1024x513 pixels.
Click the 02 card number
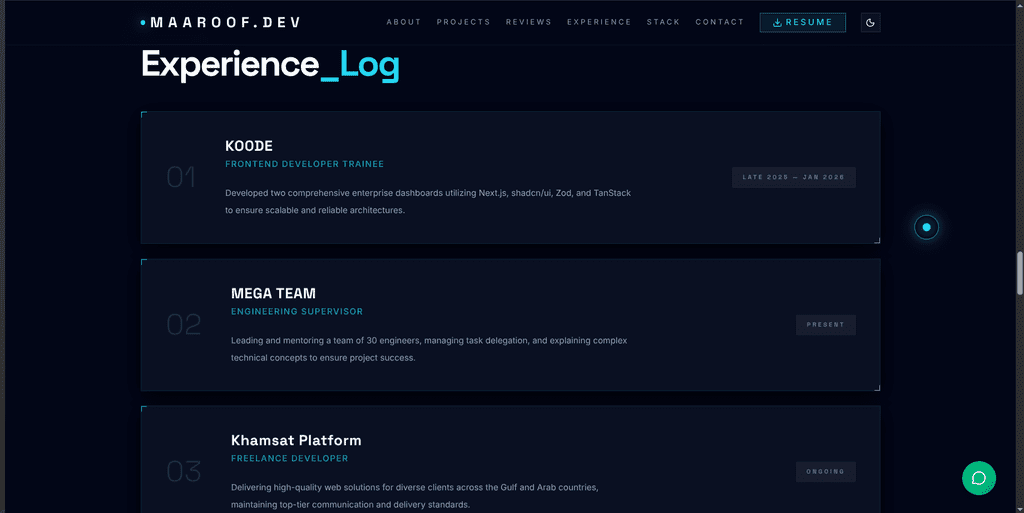(184, 324)
